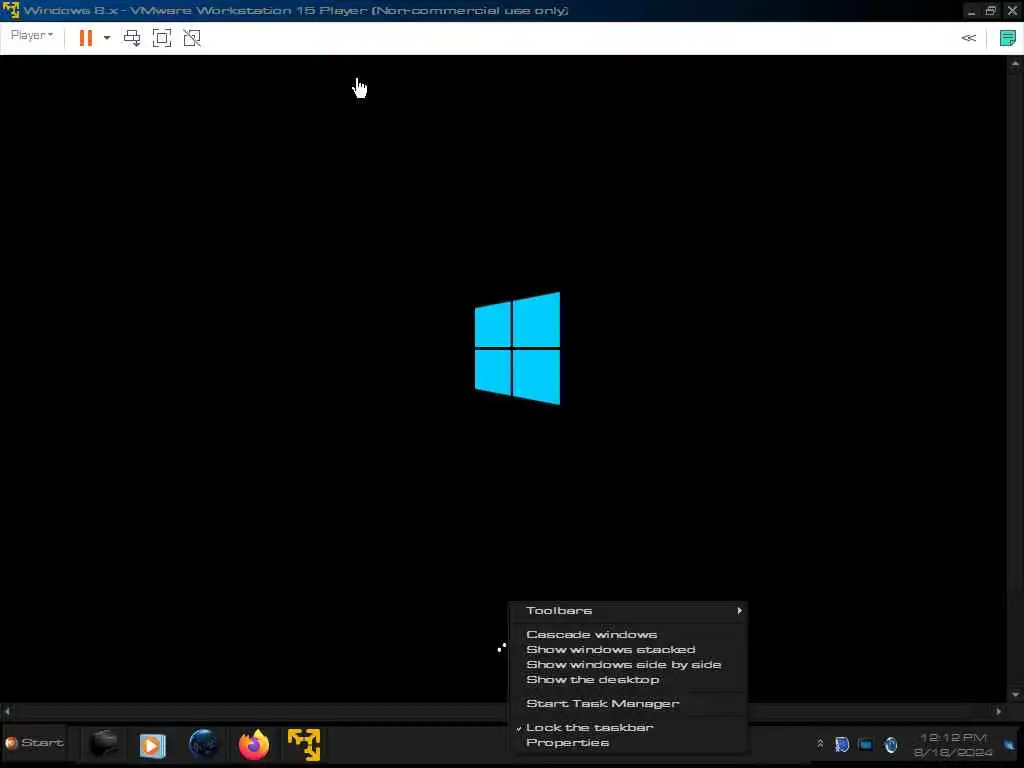Open the power options dropdown arrow beside pause
Image resolution: width=1024 pixels, height=768 pixels.
[106, 38]
